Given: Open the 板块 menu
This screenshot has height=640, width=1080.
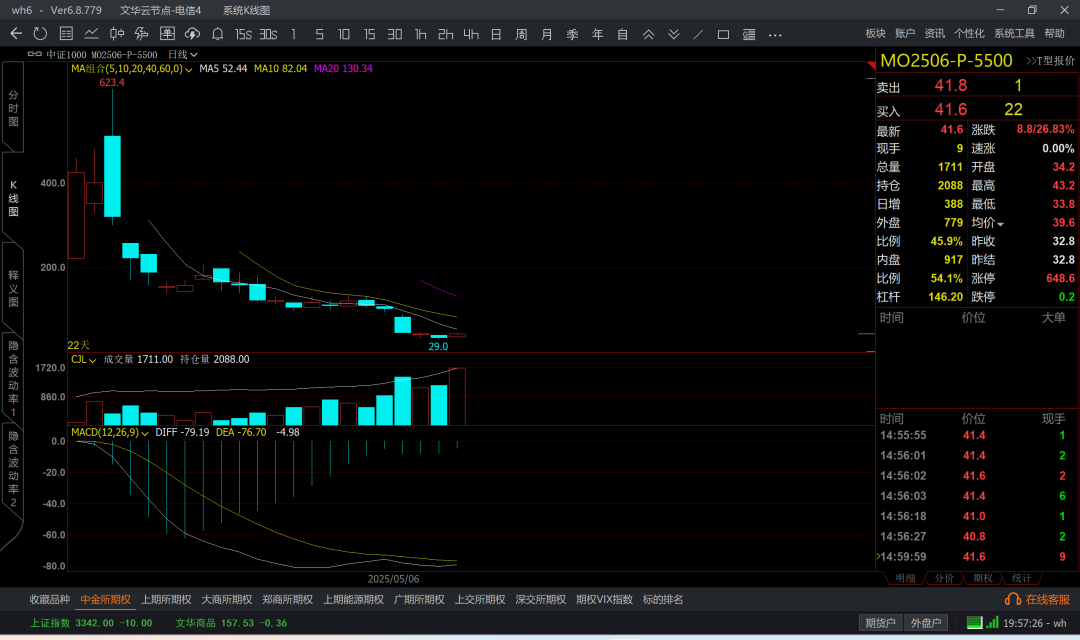Looking at the screenshot, I should coord(875,33).
